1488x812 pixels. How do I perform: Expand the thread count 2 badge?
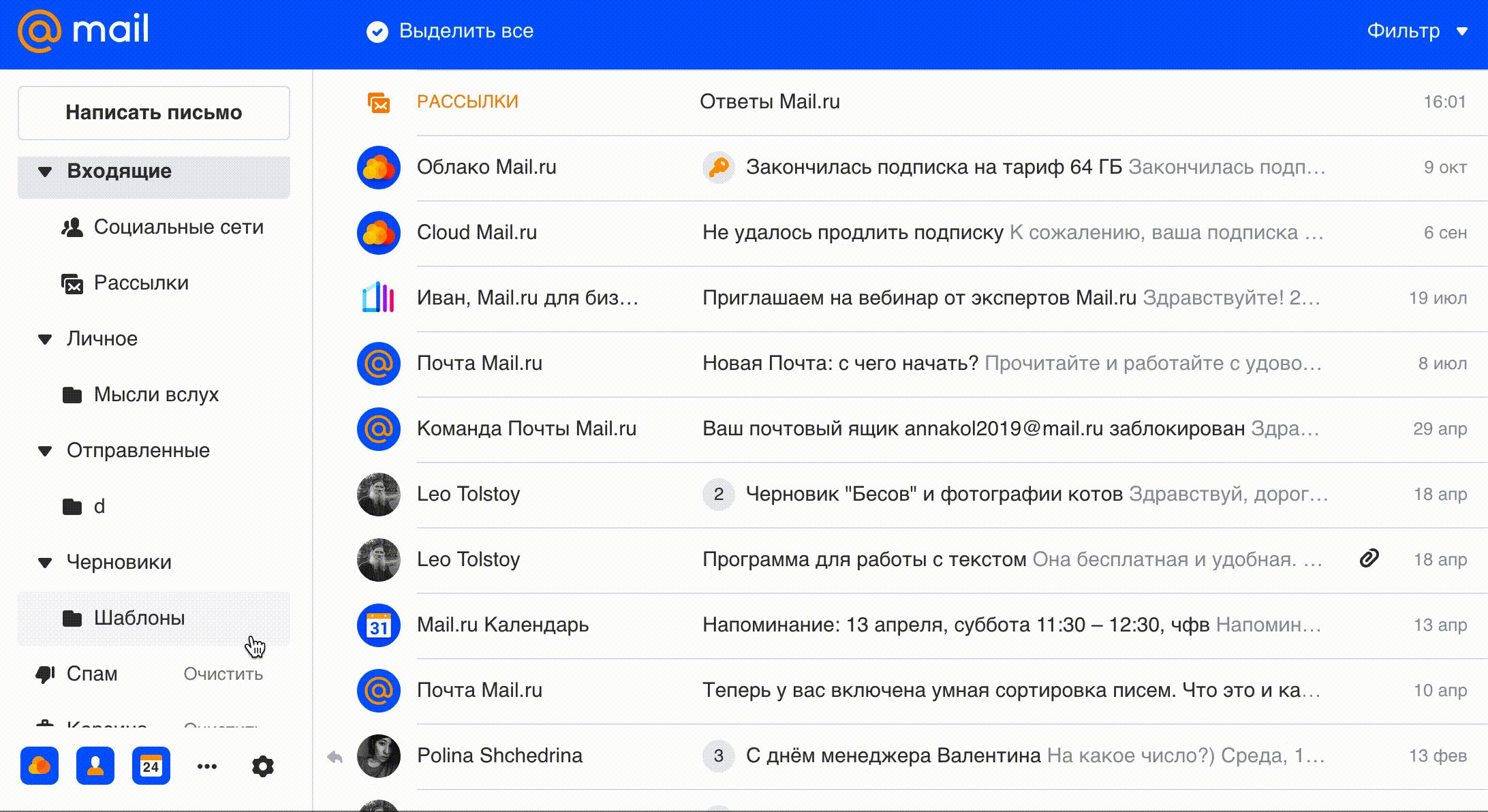coord(718,494)
